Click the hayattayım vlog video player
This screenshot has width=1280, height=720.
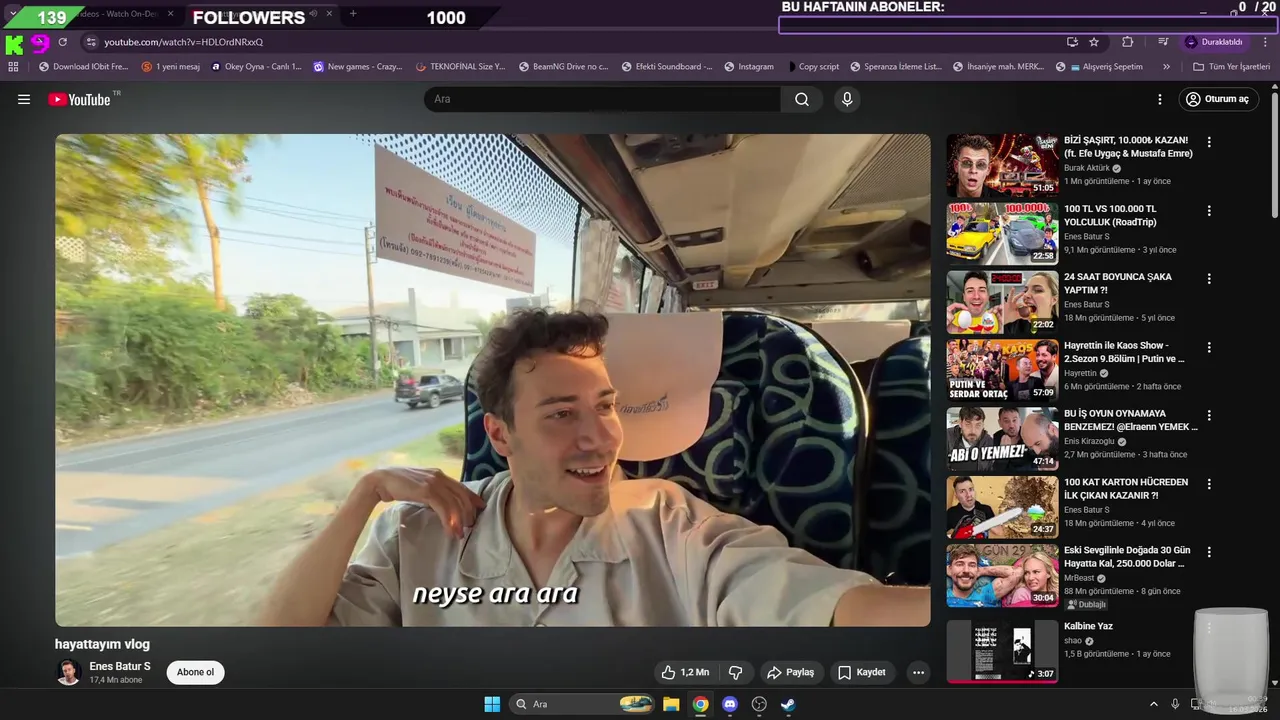[492, 380]
